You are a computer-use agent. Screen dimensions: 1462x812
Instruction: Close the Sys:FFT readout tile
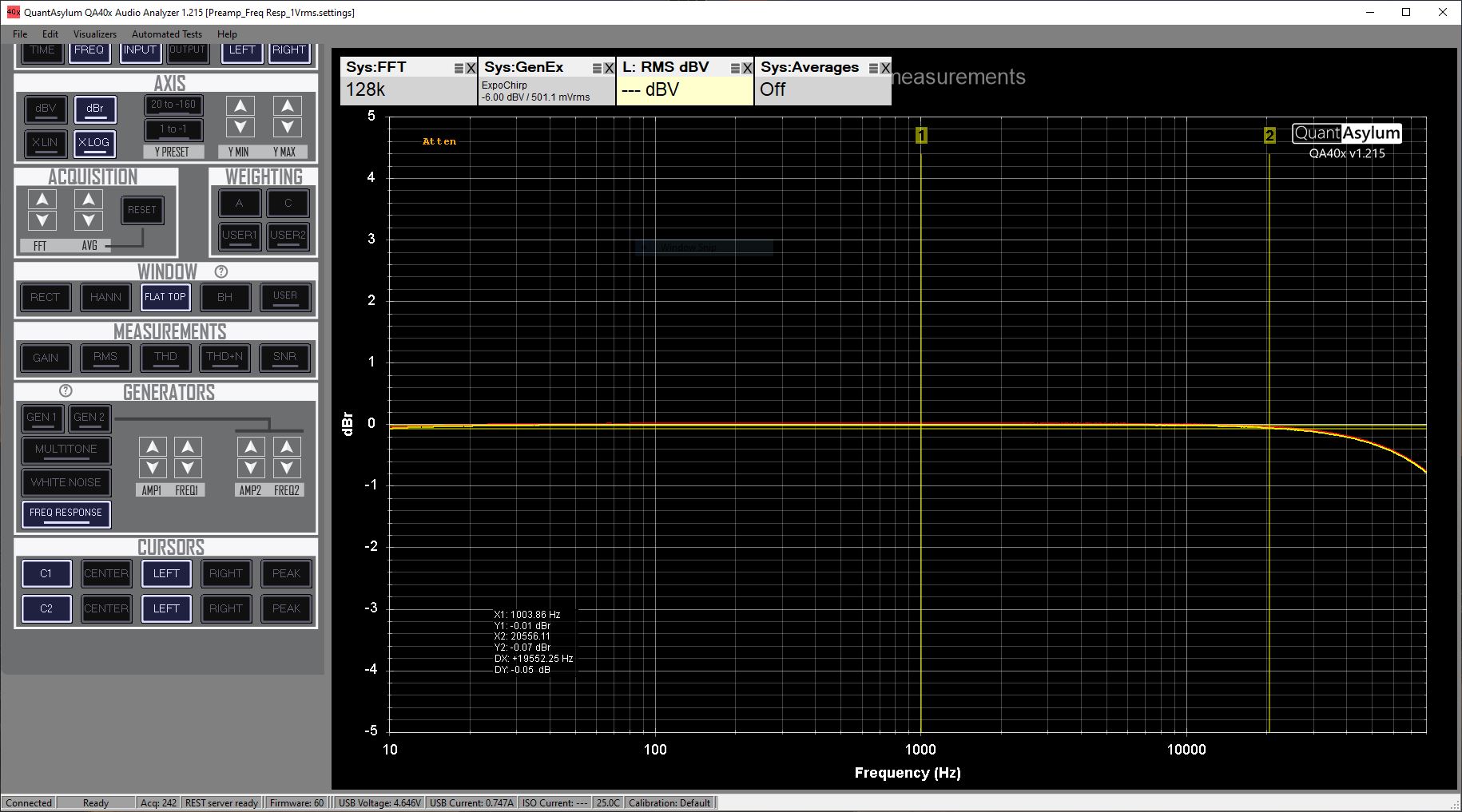tap(471, 69)
